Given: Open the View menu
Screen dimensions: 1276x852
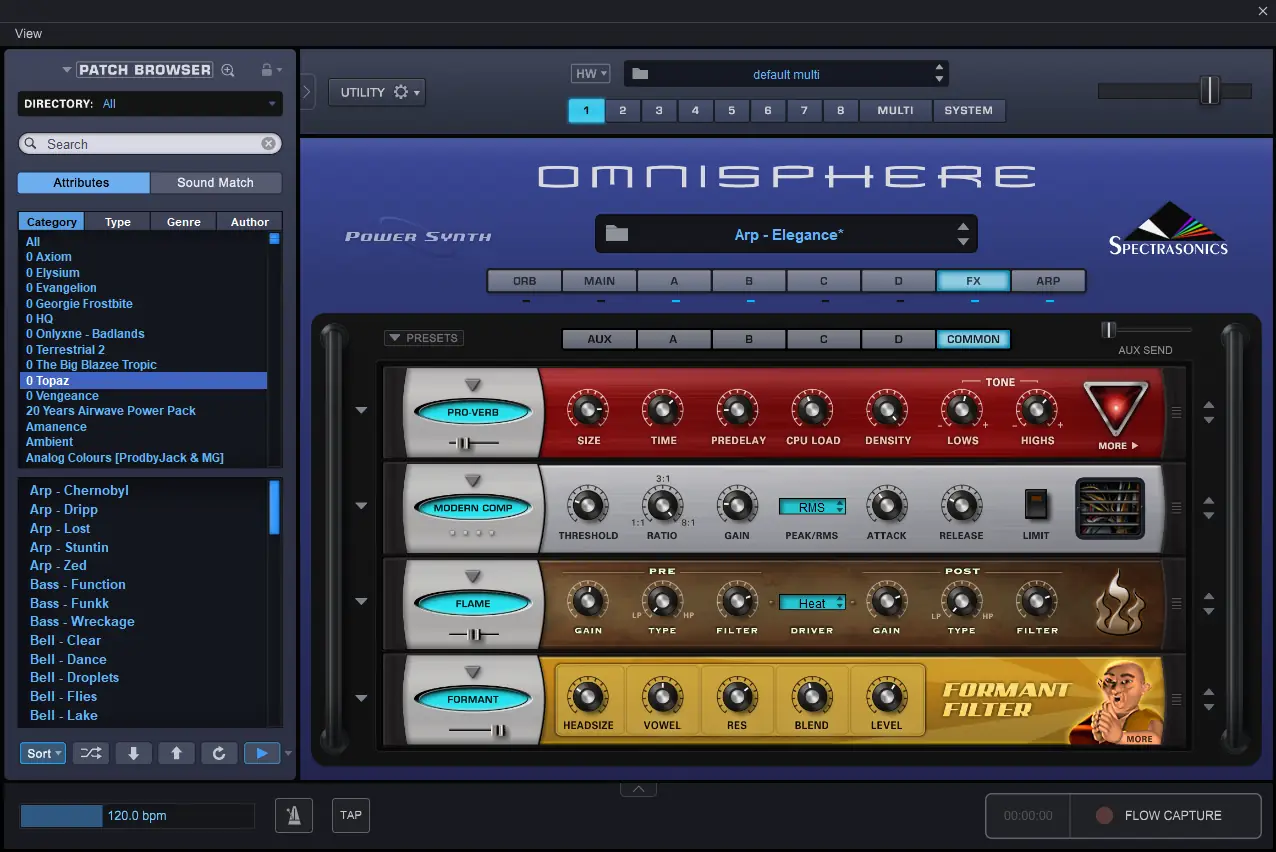Looking at the screenshot, I should click(28, 33).
